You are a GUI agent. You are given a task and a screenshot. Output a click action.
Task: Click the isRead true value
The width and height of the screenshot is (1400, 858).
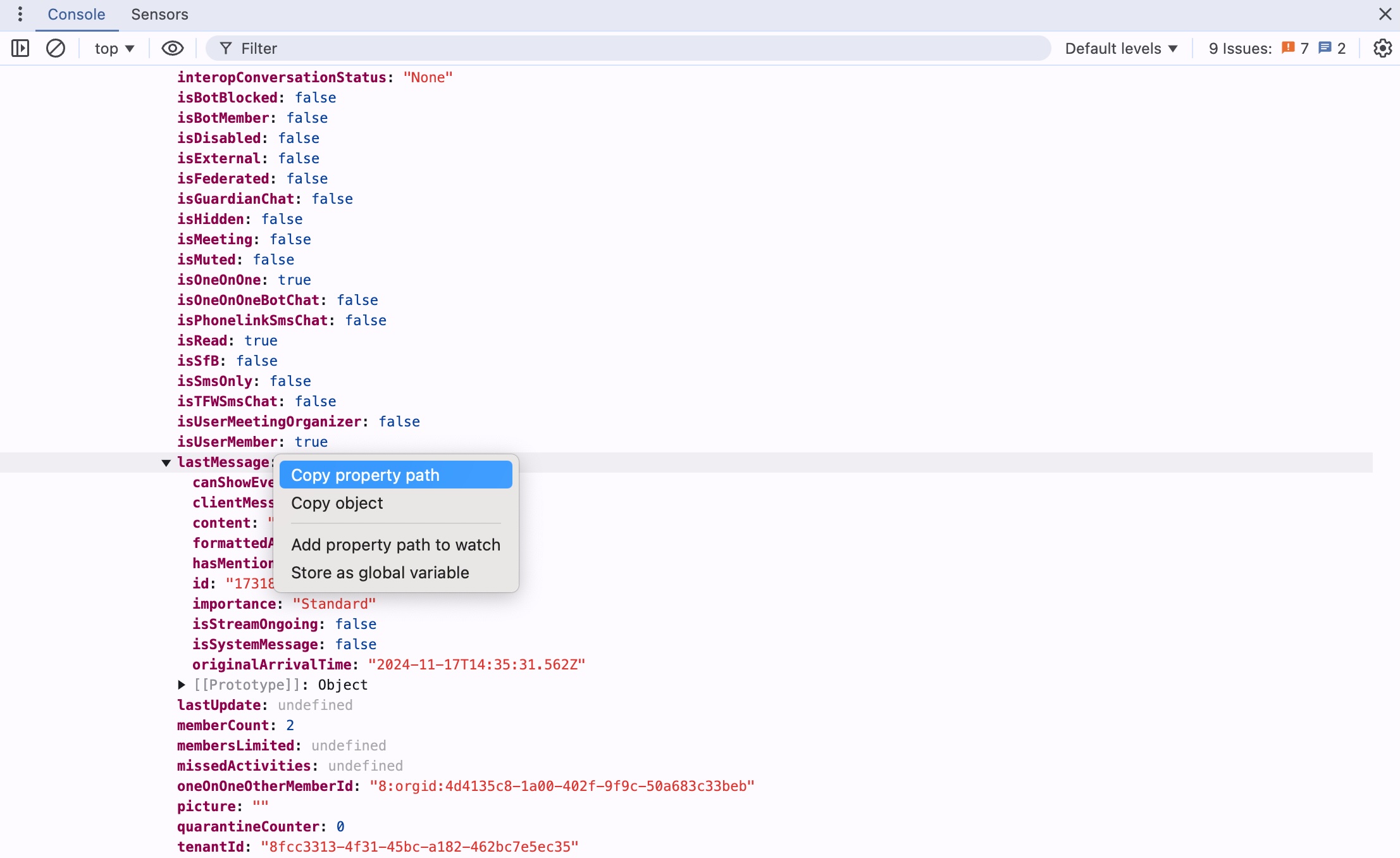(x=261, y=341)
